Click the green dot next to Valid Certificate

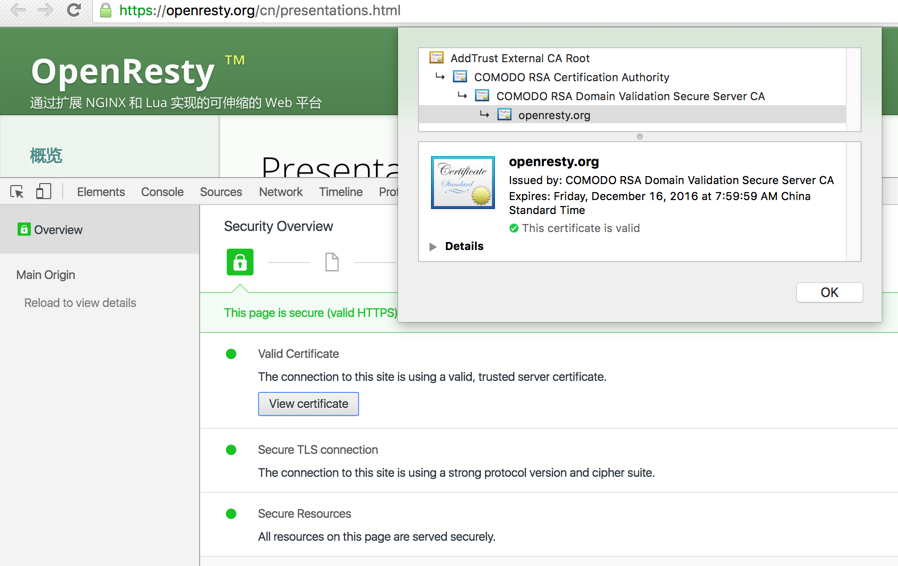[231, 354]
